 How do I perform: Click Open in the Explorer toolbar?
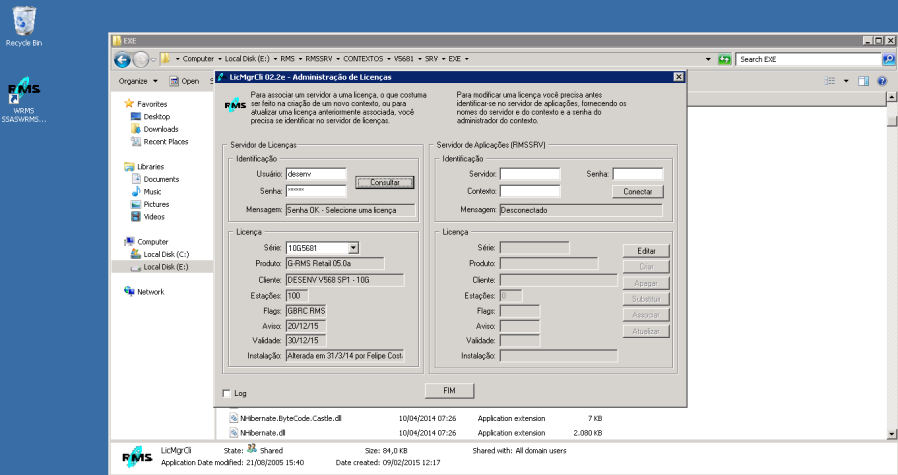[x=190, y=81]
